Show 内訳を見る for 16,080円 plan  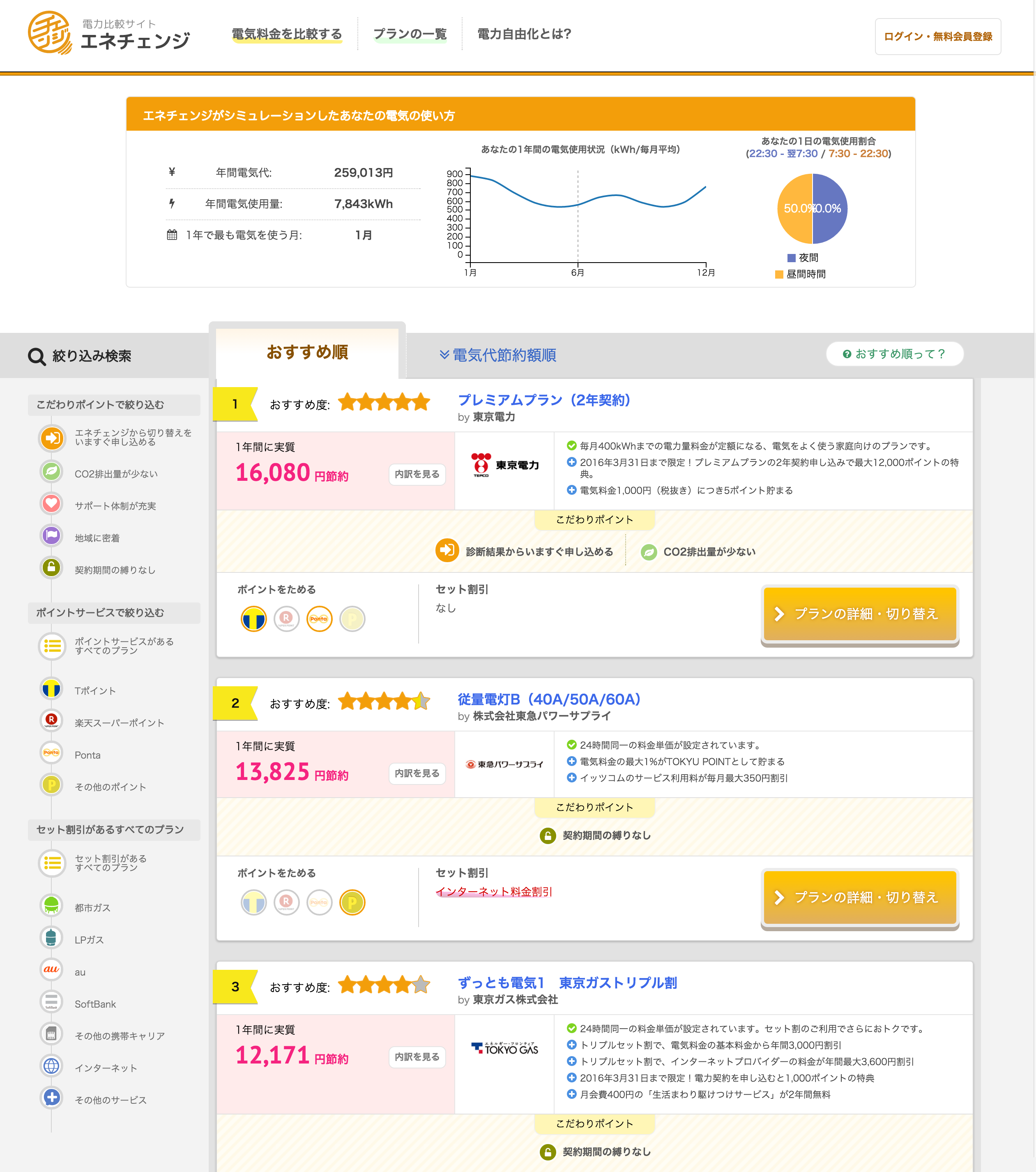(417, 474)
